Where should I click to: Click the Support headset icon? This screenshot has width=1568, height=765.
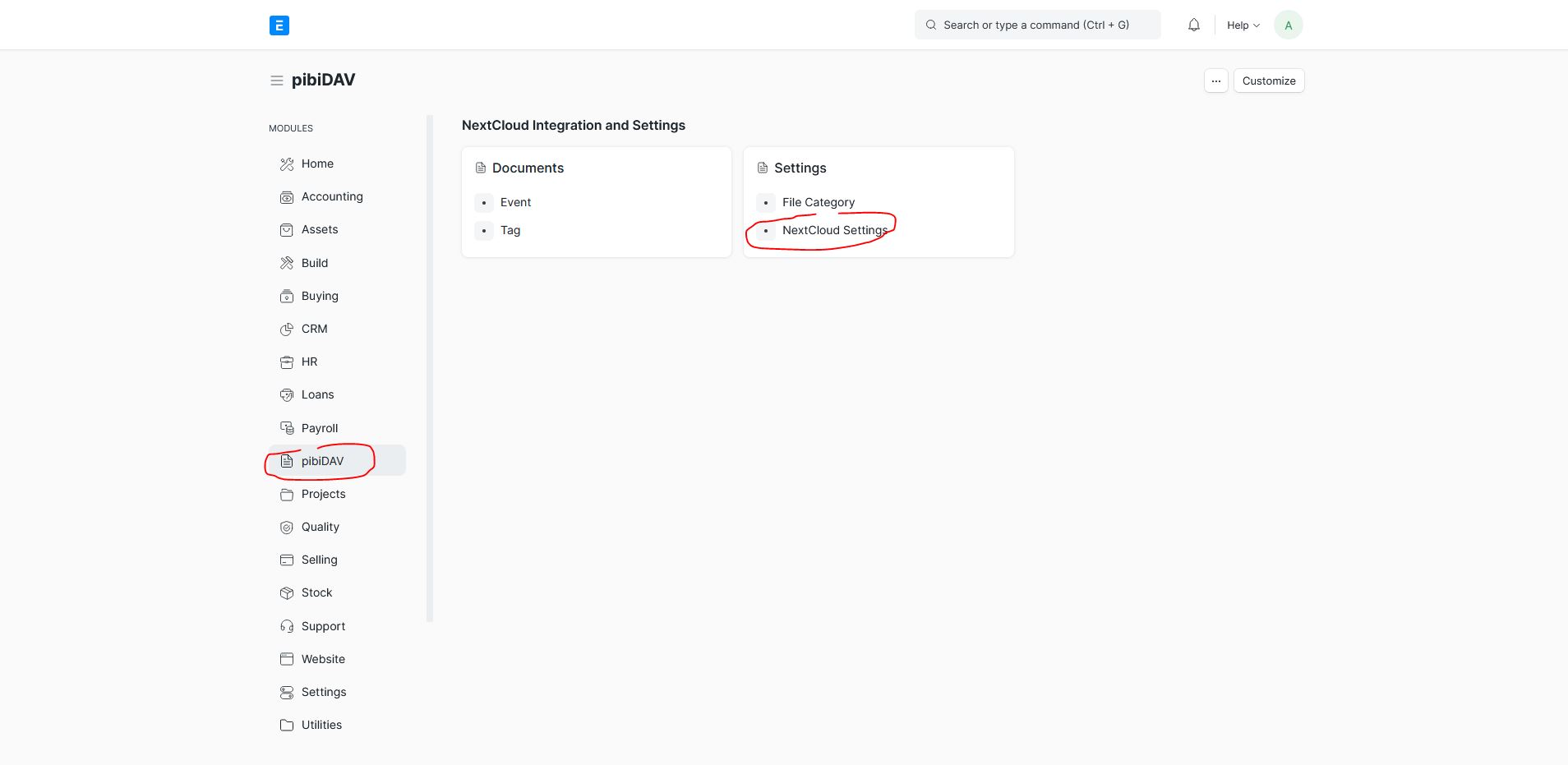[287, 626]
